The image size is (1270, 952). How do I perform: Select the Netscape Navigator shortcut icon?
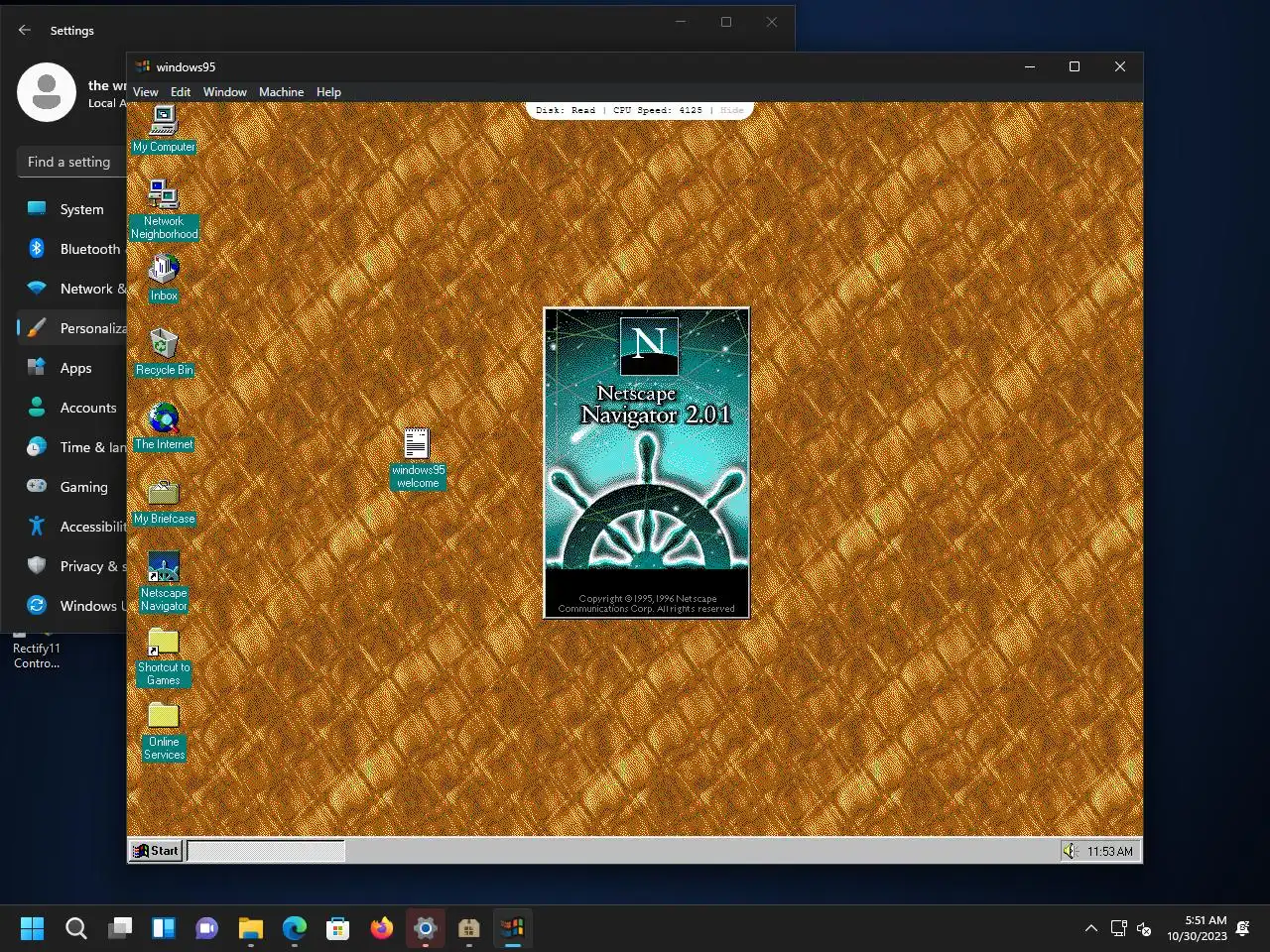coord(164,582)
